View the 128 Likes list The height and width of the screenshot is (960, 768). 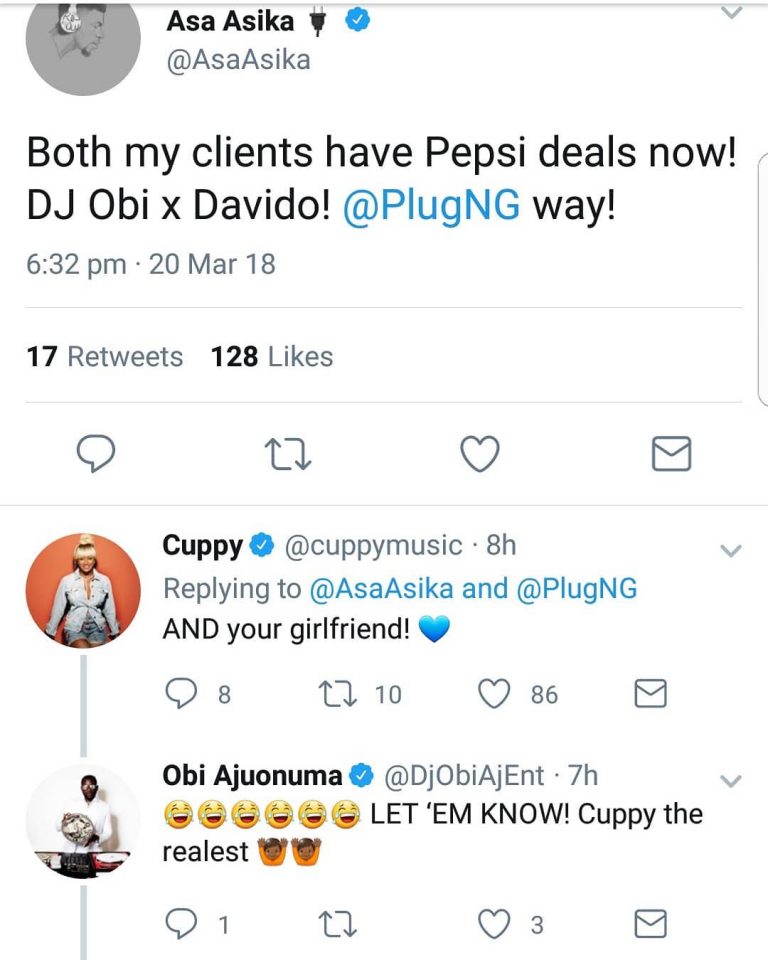272,357
